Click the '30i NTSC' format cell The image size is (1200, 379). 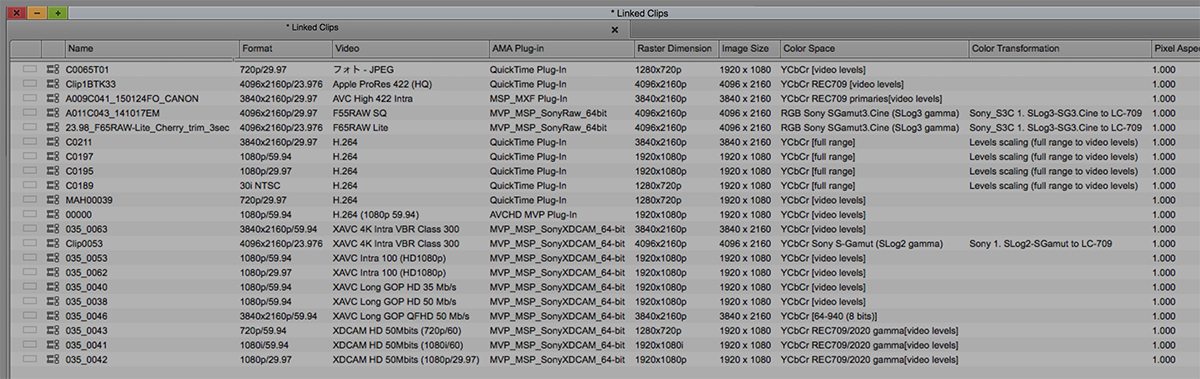point(261,186)
